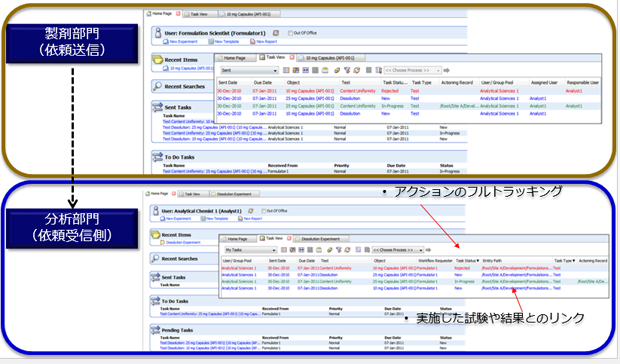This screenshot has height=364, width=620.
Task: Click the first column-layout icon beside Sent dropdown
Action: point(286,70)
